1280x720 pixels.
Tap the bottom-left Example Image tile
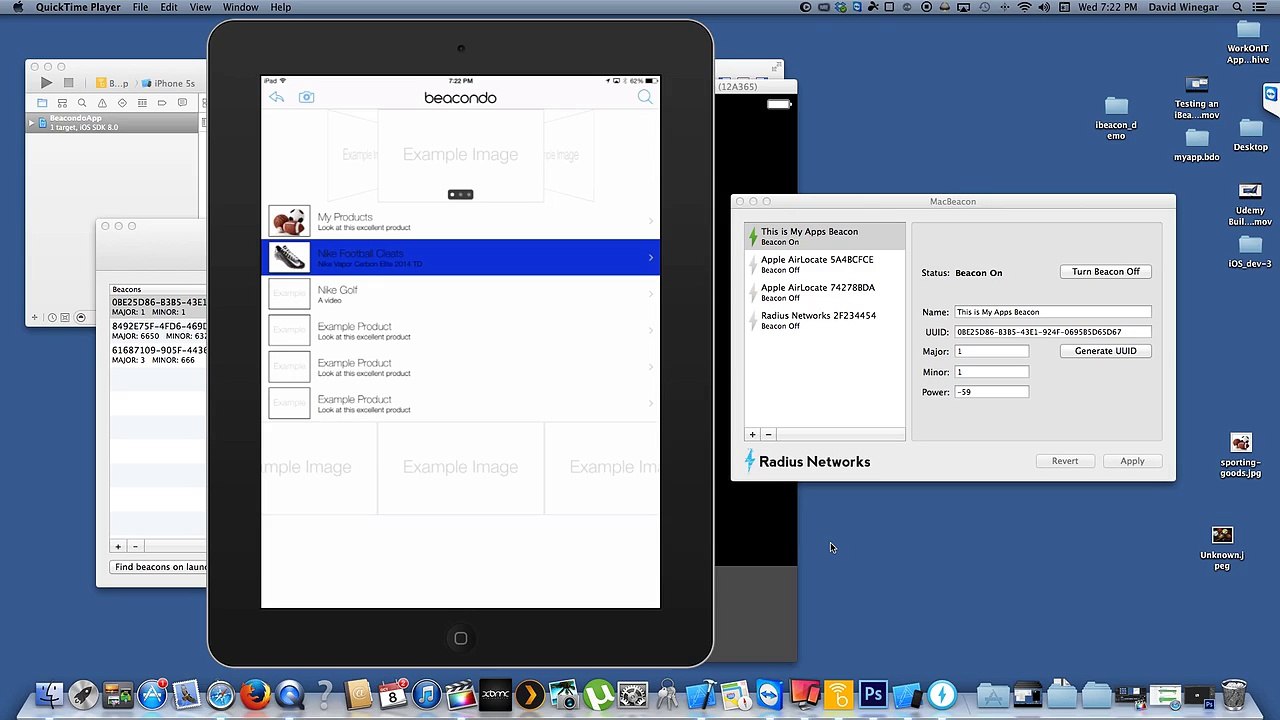pyautogui.click(x=319, y=467)
